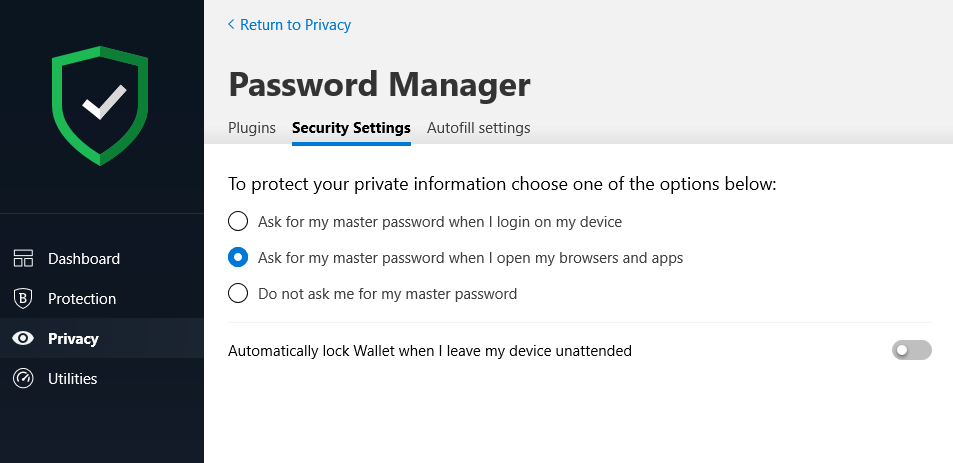953x463 pixels.
Task: Click the Automatically lock Wallet label text
Action: pyautogui.click(x=430, y=351)
